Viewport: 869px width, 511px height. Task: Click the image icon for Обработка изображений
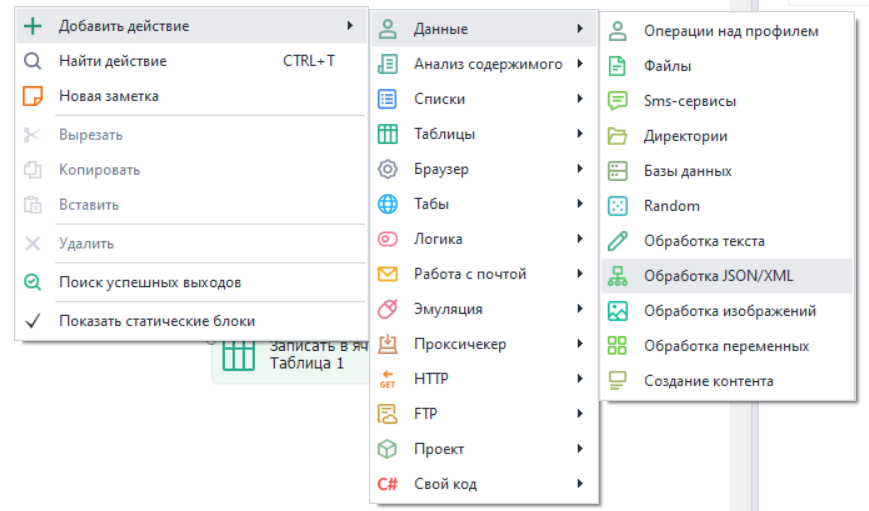tap(618, 311)
